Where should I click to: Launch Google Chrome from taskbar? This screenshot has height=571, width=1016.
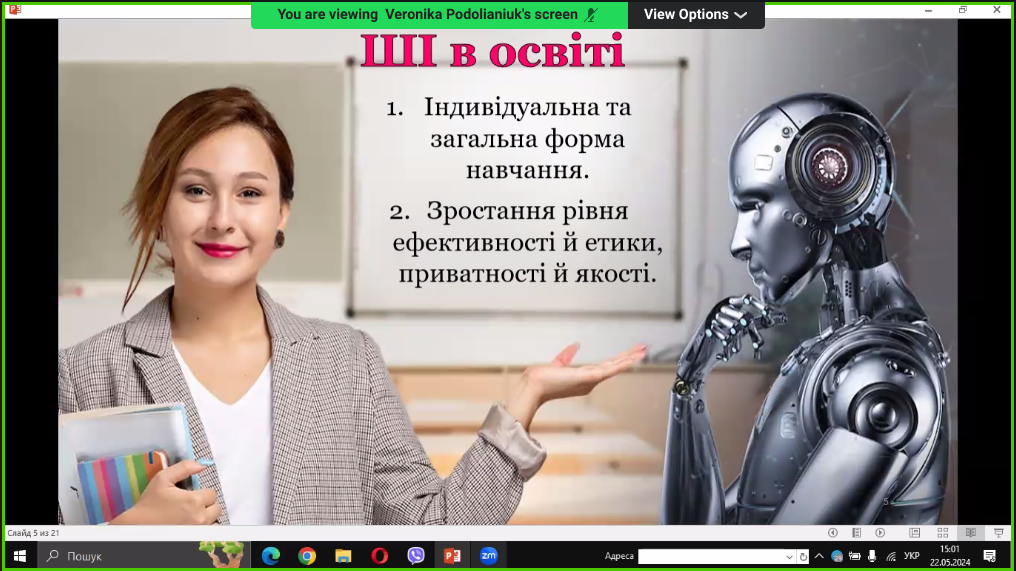coord(307,556)
